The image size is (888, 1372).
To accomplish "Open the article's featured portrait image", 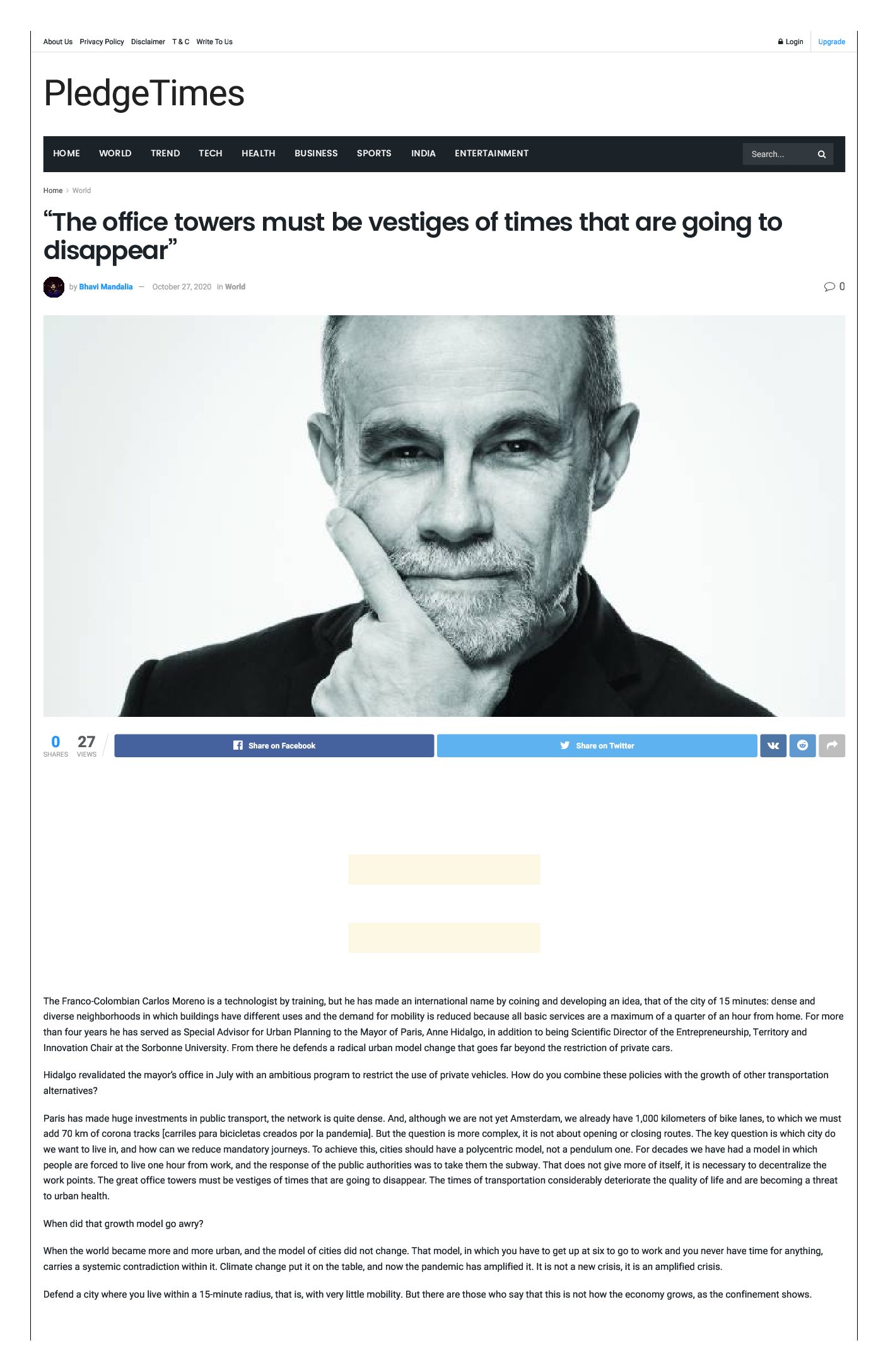I will click(x=444, y=516).
